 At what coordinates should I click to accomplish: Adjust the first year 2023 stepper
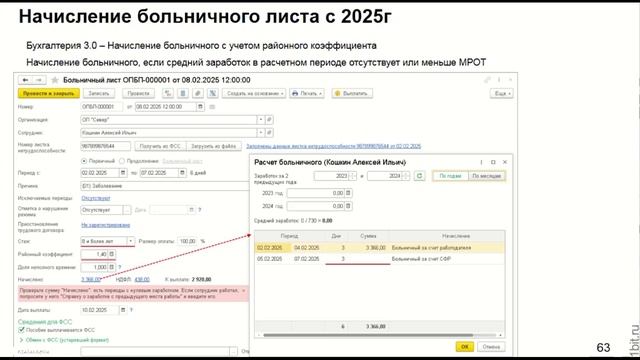click(352, 176)
